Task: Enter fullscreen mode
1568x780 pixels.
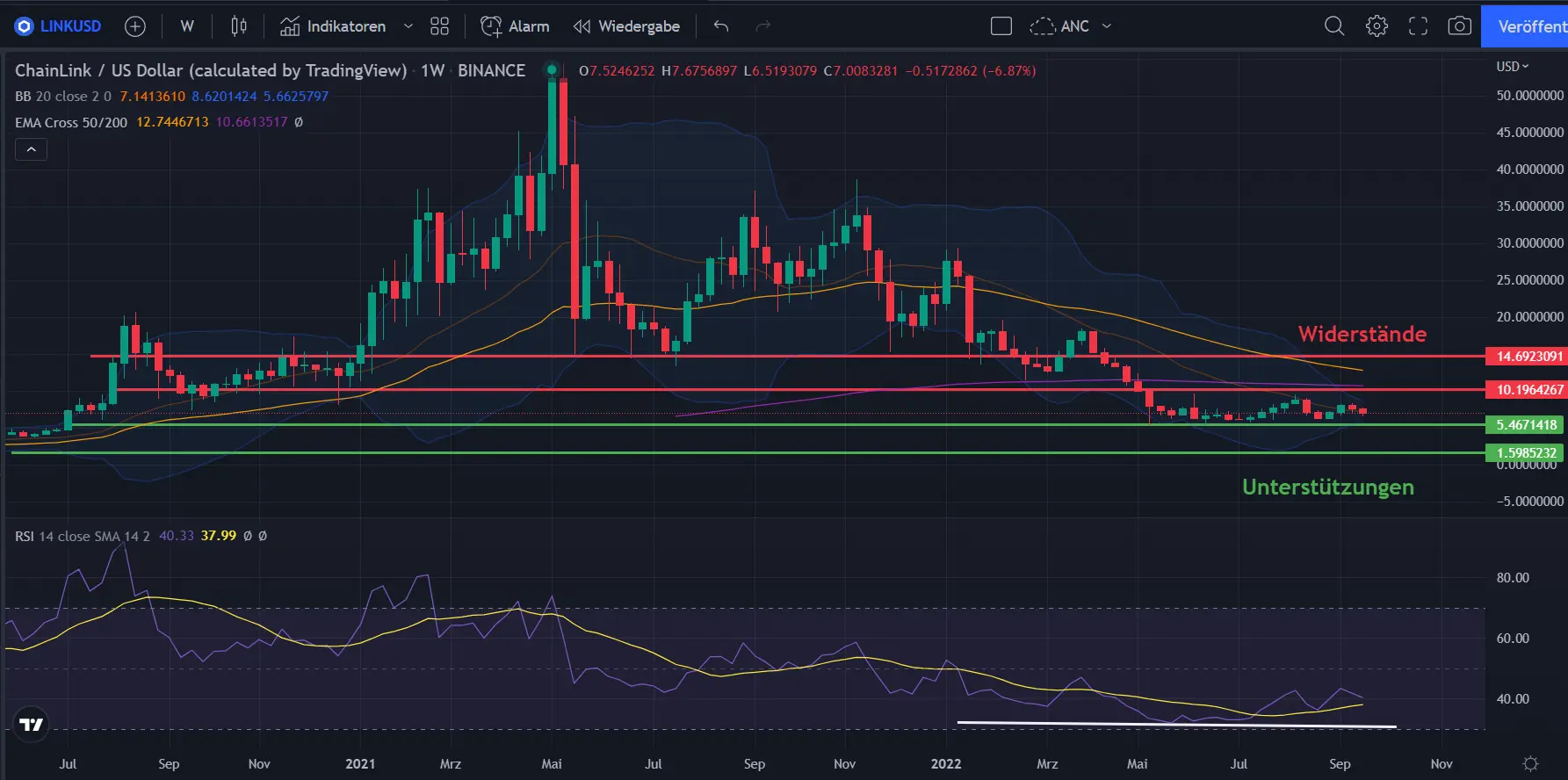Action: click(1418, 26)
